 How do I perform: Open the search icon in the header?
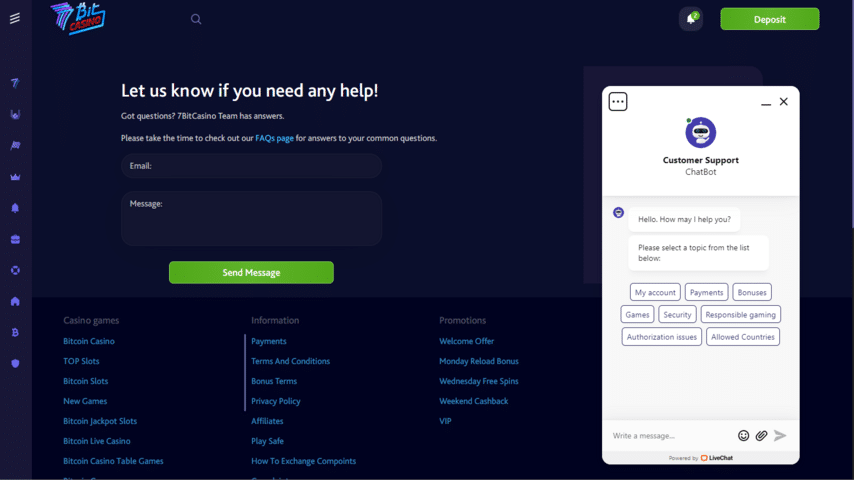(x=196, y=20)
